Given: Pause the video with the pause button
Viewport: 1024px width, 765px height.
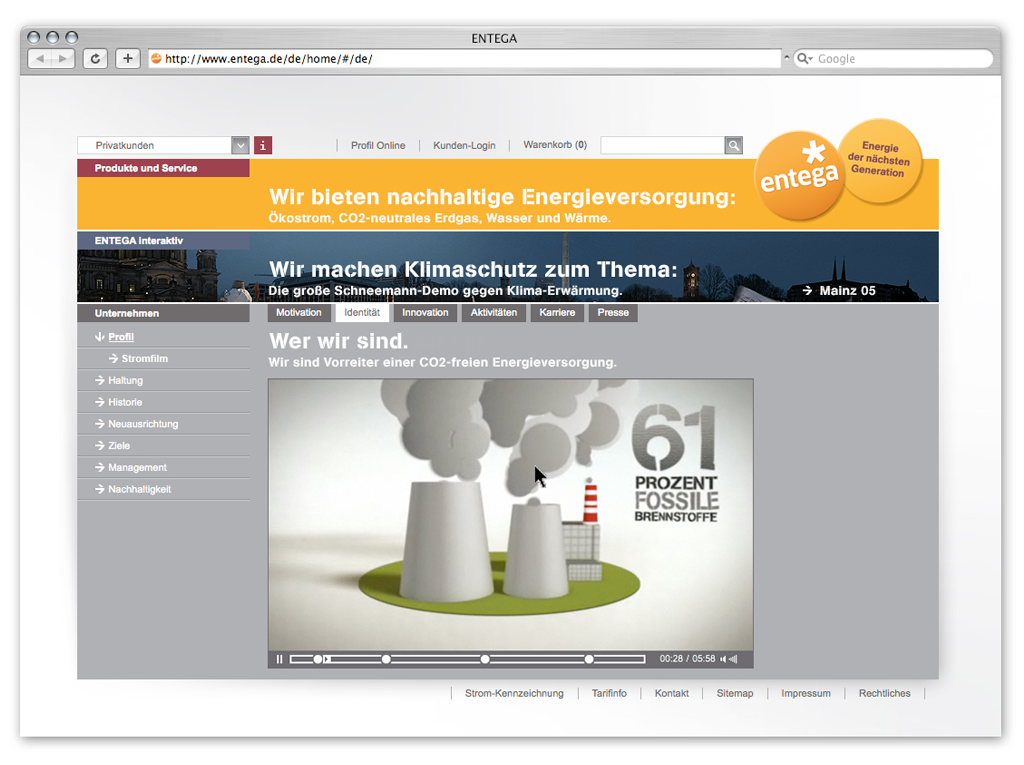Looking at the screenshot, I should pyautogui.click(x=280, y=659).
